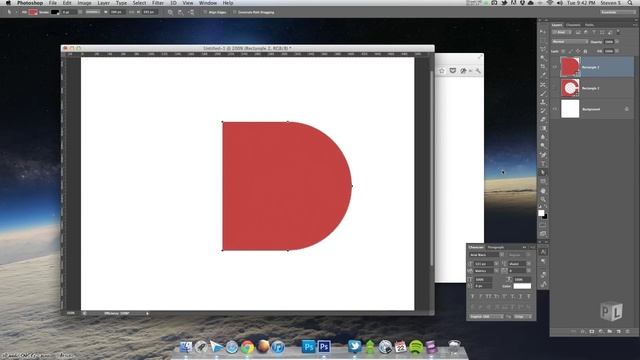Create a new layer from Layers panel

coord(619,331)
